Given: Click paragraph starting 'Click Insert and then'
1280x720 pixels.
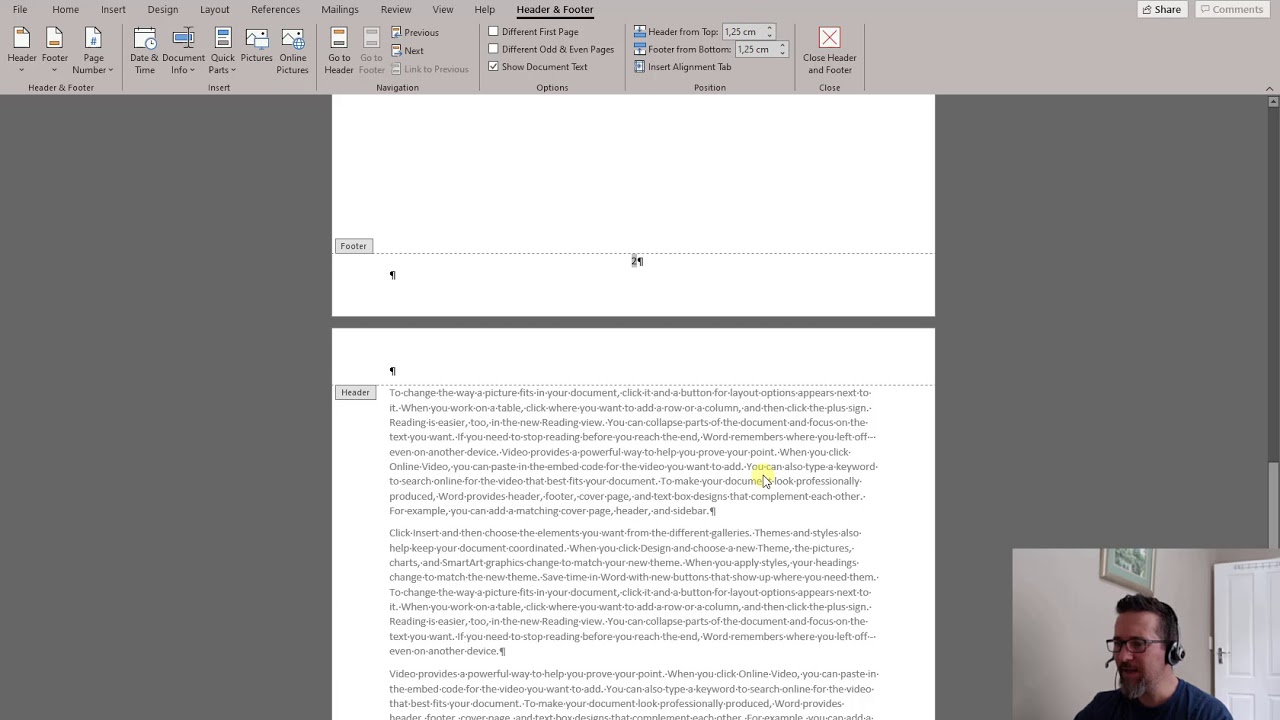Looking at the screenshot, I should click(633, 592).
